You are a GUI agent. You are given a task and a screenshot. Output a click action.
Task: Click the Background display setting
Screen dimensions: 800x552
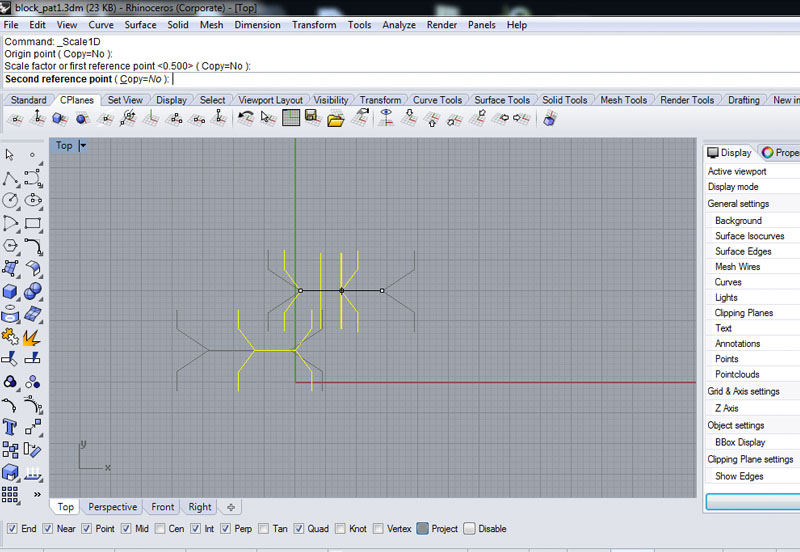(738, 220)
